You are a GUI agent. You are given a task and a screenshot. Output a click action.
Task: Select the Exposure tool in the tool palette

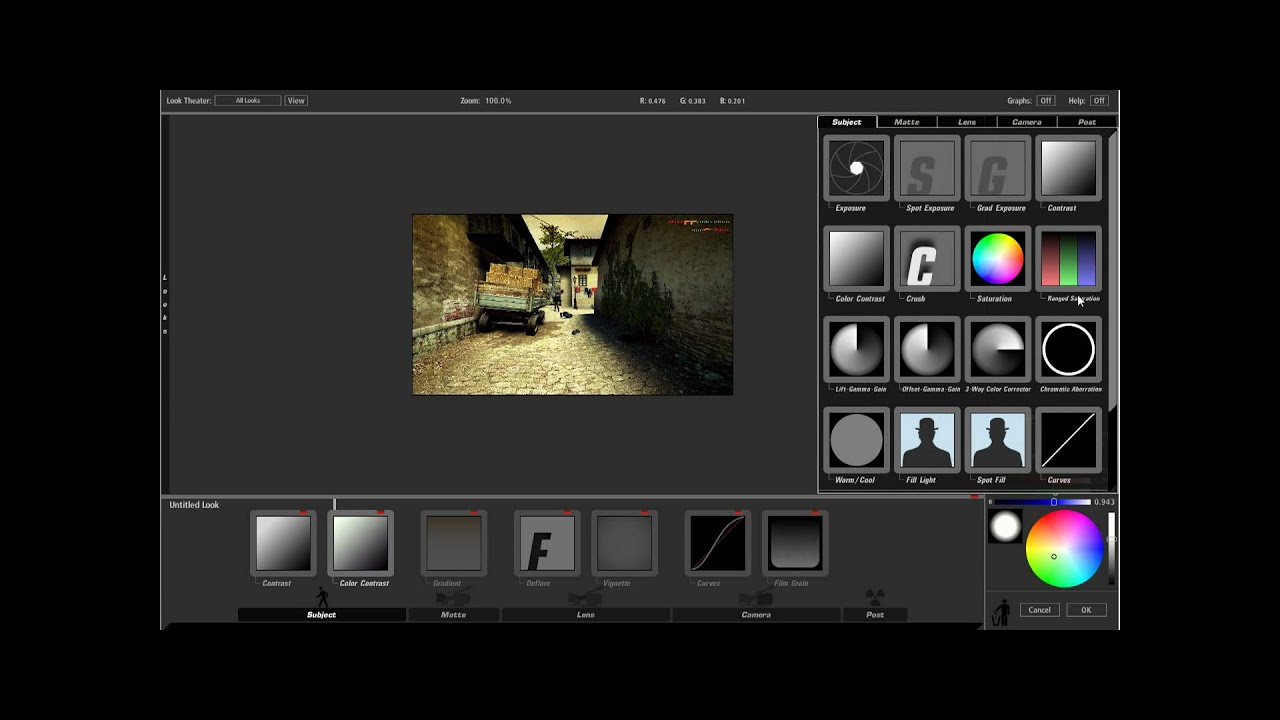[x=856, y=169]
